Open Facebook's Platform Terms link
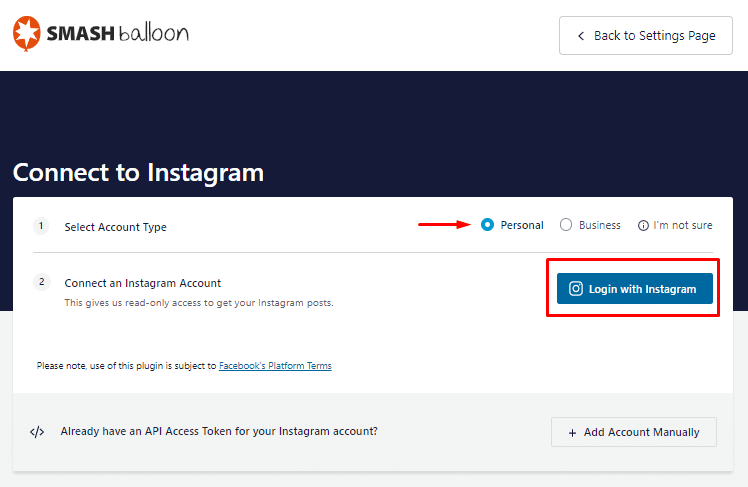 275,366
